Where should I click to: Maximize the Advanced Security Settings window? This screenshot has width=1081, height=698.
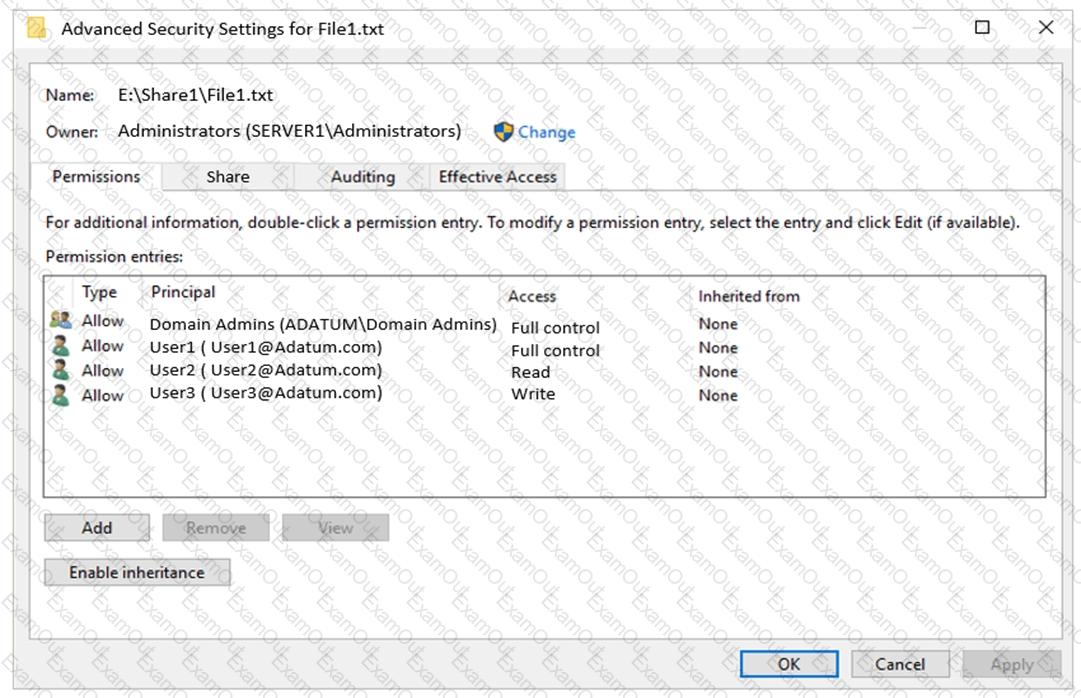[x=982, y=28]
